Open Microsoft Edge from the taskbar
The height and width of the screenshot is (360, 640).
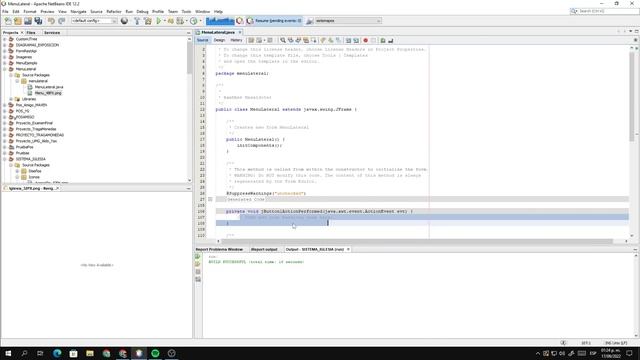57,353
